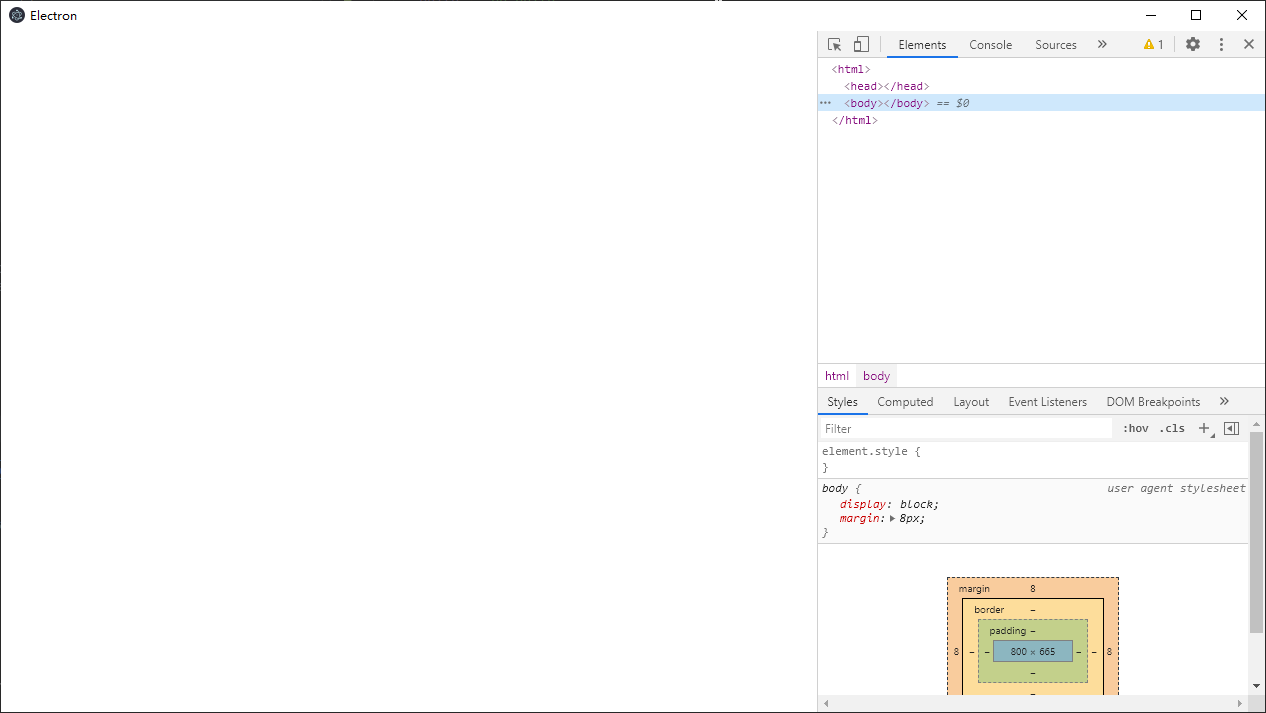Open DevTools settings gear
This screenshot has height=713, width=1266.
[x=1192, y=44]
